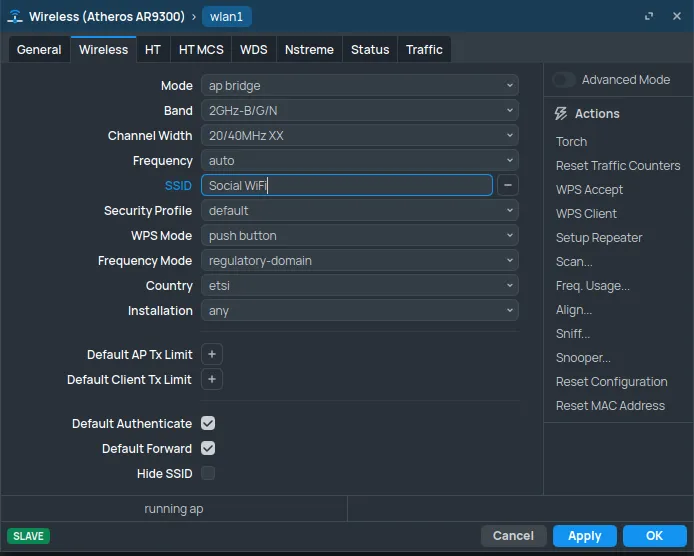Click the green SLAVE status badge
The height and width of the screenshot is (556, 694).
point(28,536)
